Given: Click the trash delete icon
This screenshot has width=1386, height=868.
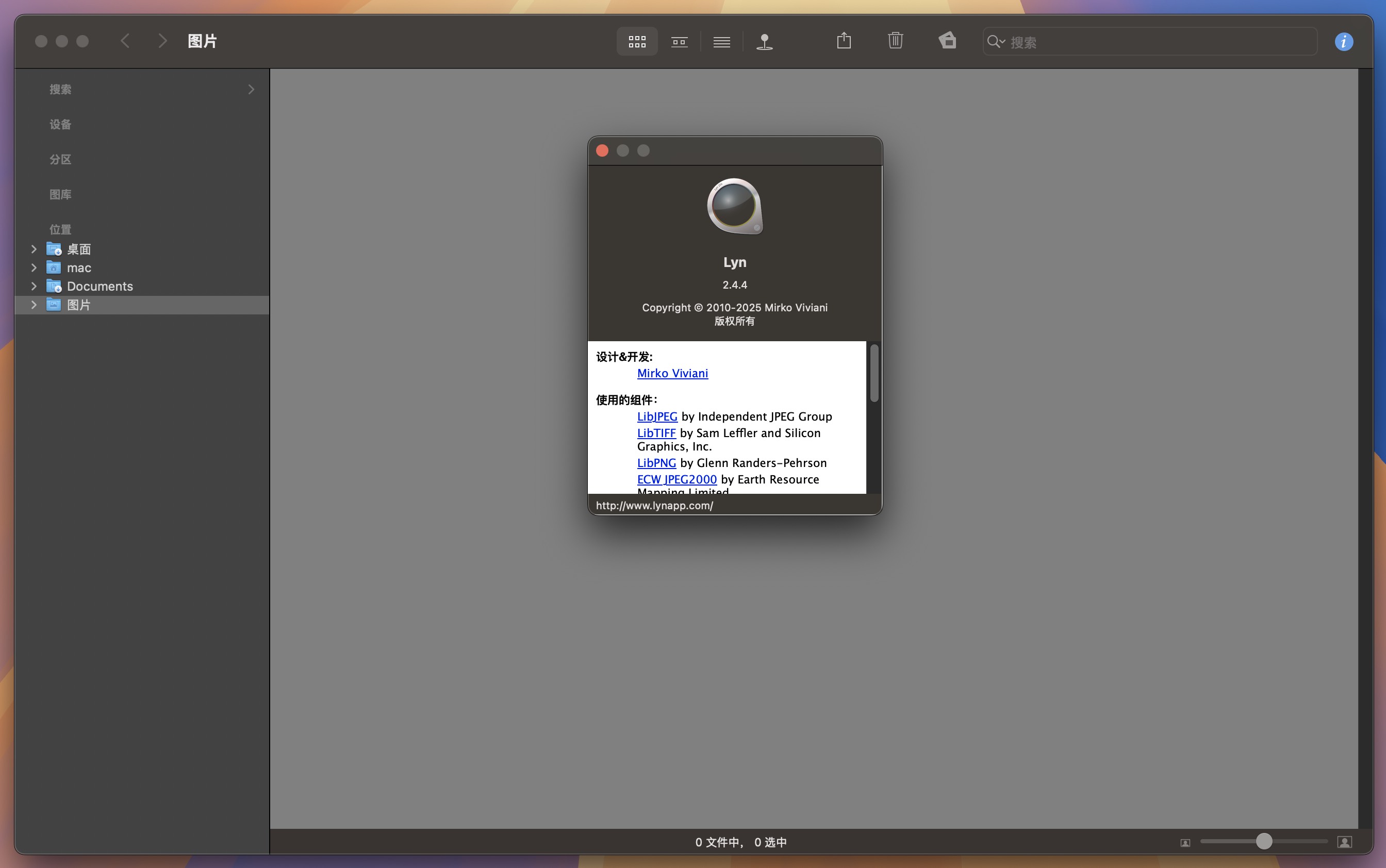Looking at the screenshot, I should [895, 41].
